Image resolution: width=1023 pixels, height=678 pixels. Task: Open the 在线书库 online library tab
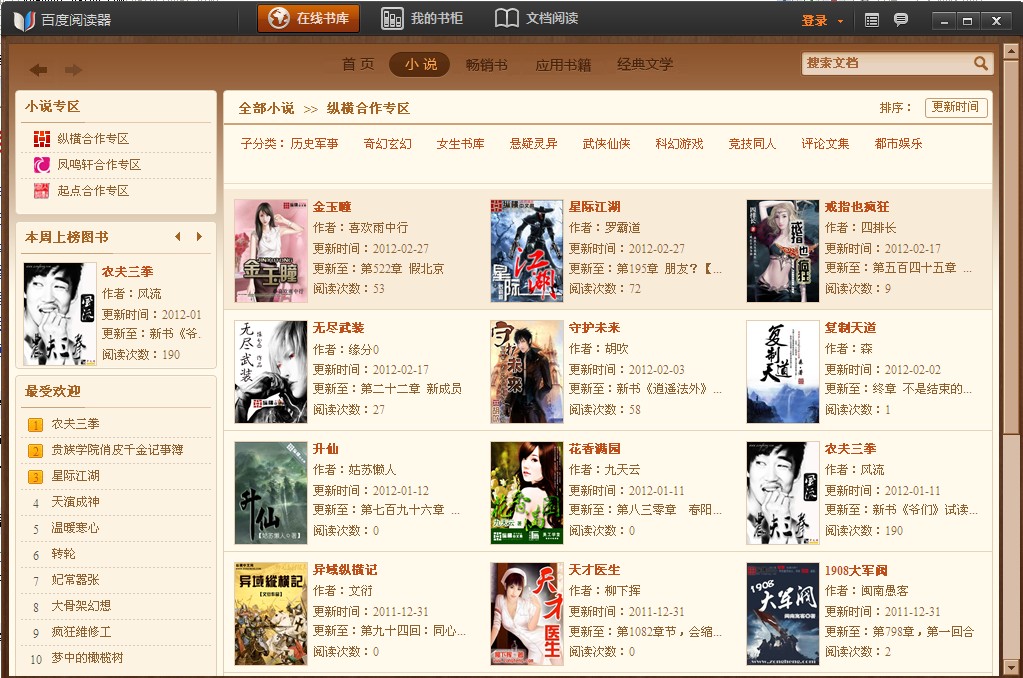tap(309, 18)
